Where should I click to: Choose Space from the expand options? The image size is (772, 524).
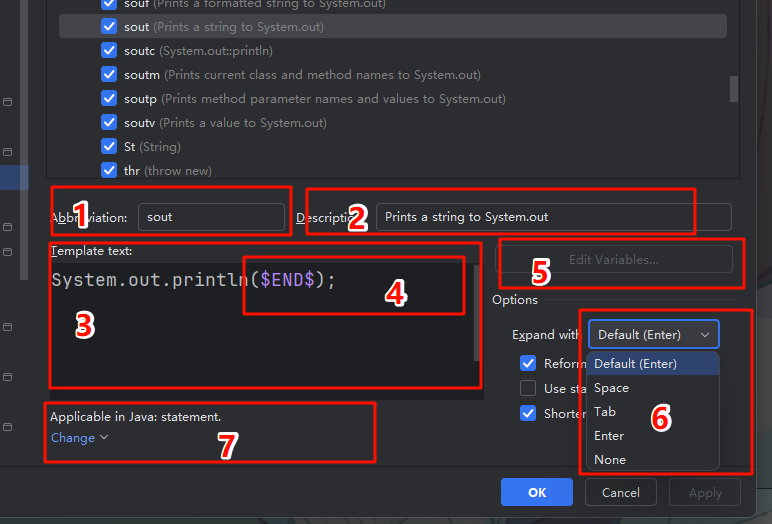pyautogui.click(x=612, y=388)
